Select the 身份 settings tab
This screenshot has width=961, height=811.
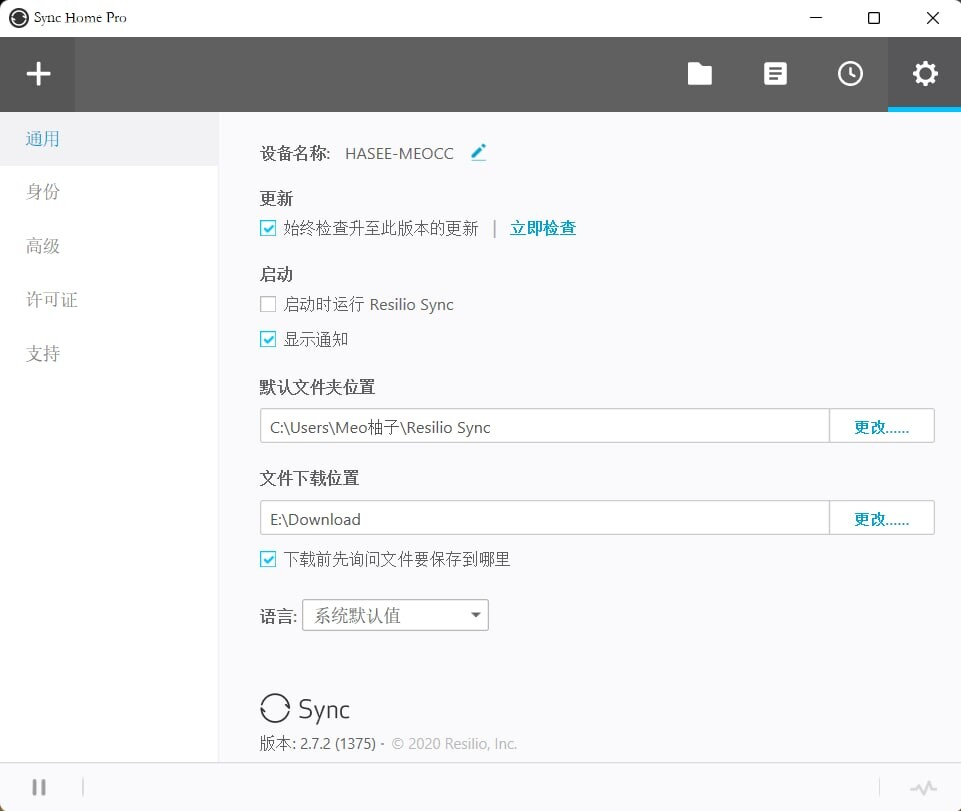click(x=109, y=192)
